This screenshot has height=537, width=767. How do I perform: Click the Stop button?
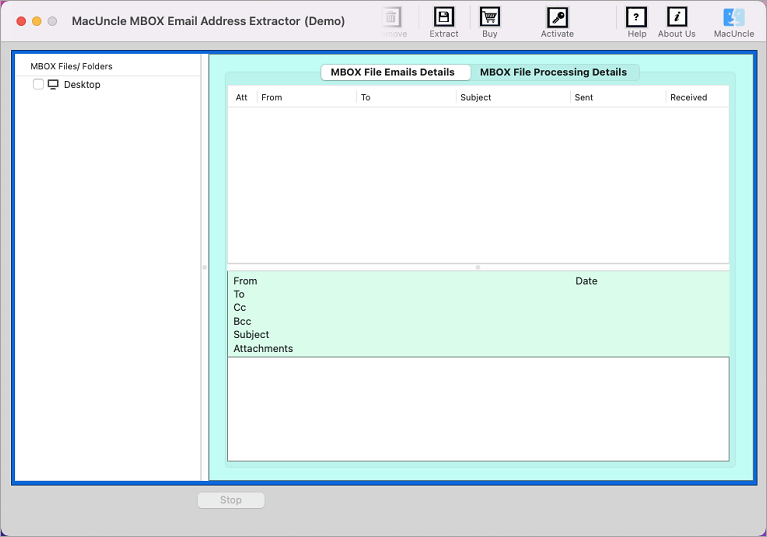tap(231, 500)
